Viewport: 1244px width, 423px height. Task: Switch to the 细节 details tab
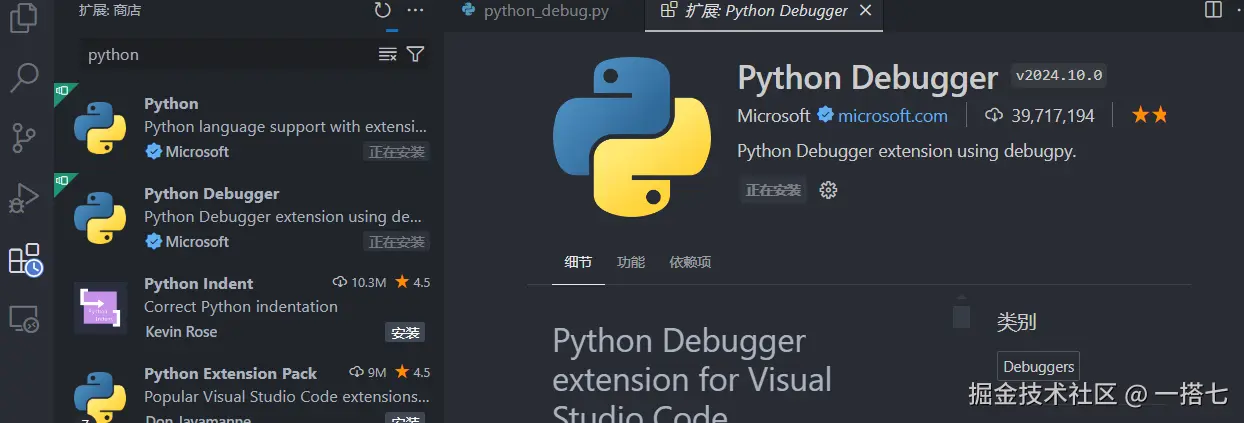pyautogui.click(x=578, y=262)
